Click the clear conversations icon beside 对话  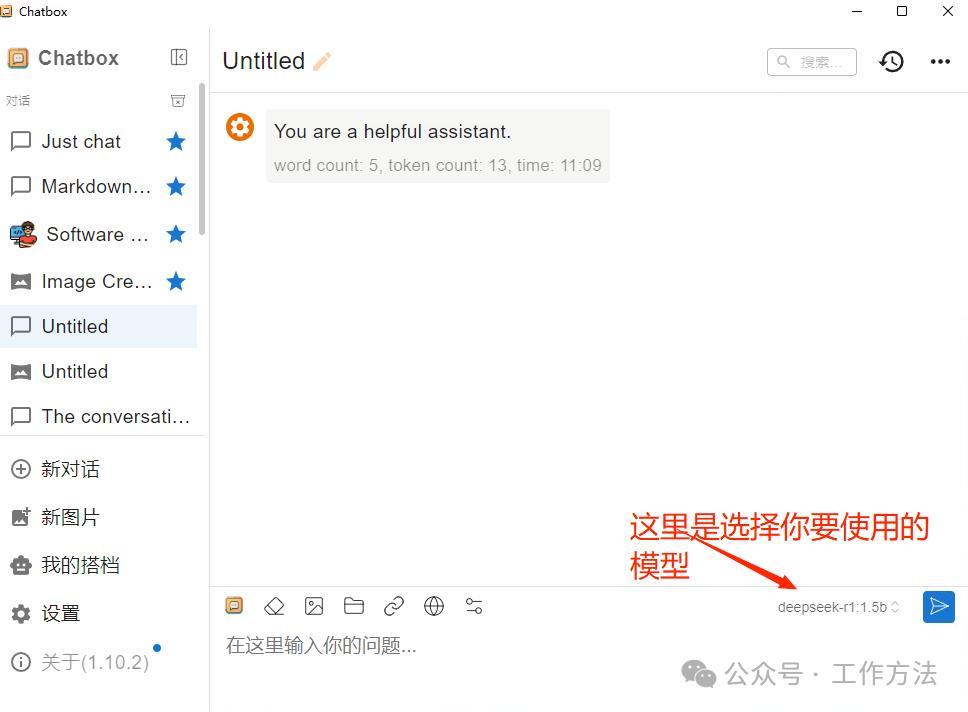tap(178, 101)
